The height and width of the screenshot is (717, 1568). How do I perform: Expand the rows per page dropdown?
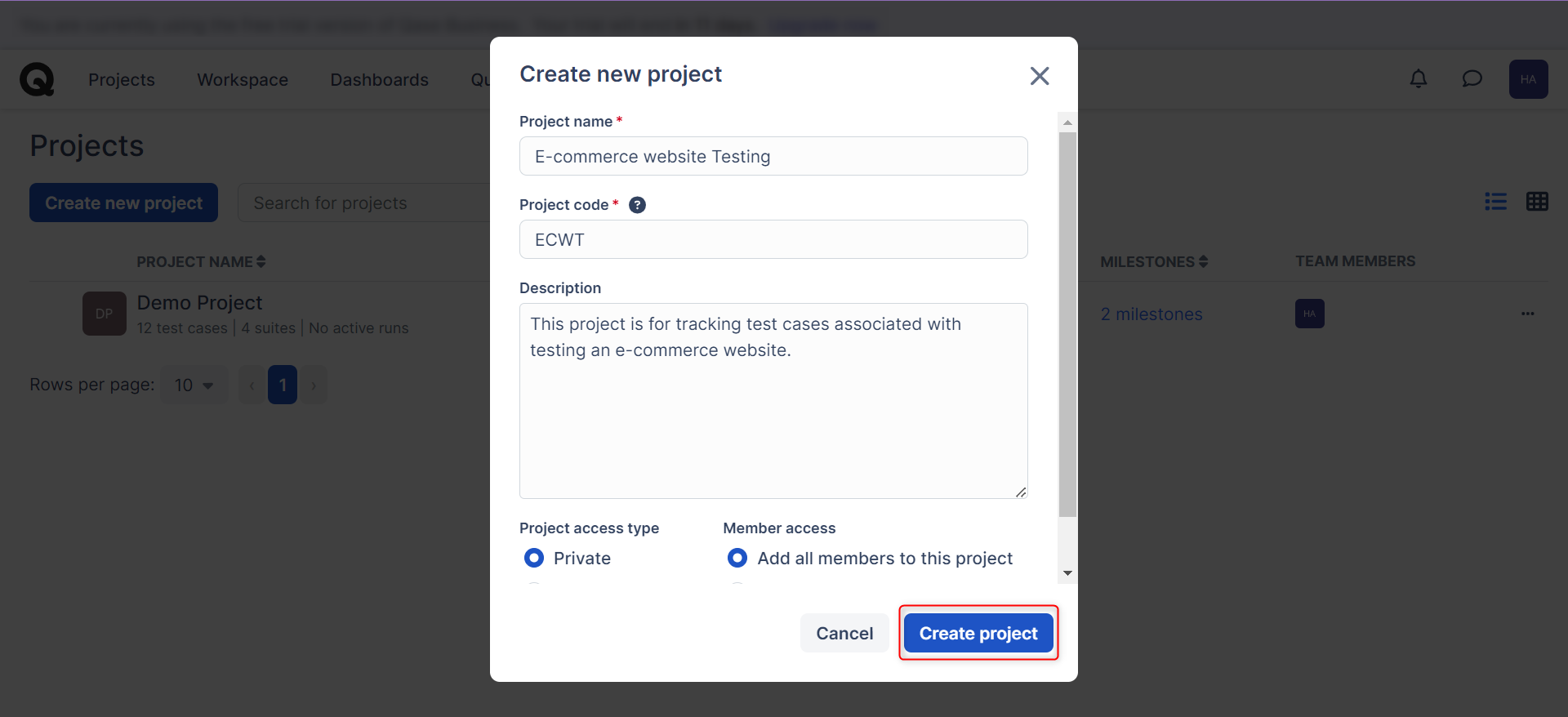coord(194,385)
